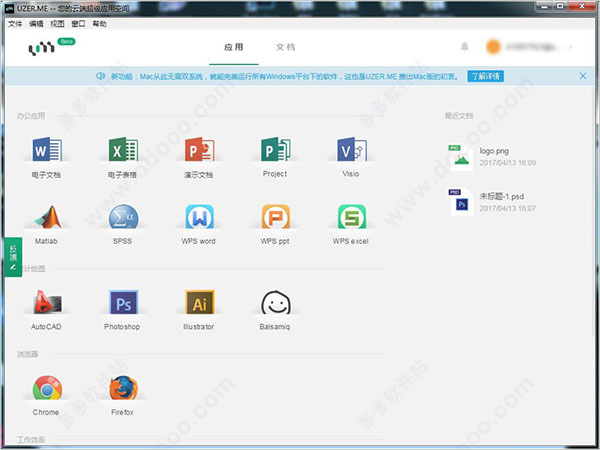Screen dimensions: 600x450
Task: Open the SPSS app icon
Action: click(123, 217)
